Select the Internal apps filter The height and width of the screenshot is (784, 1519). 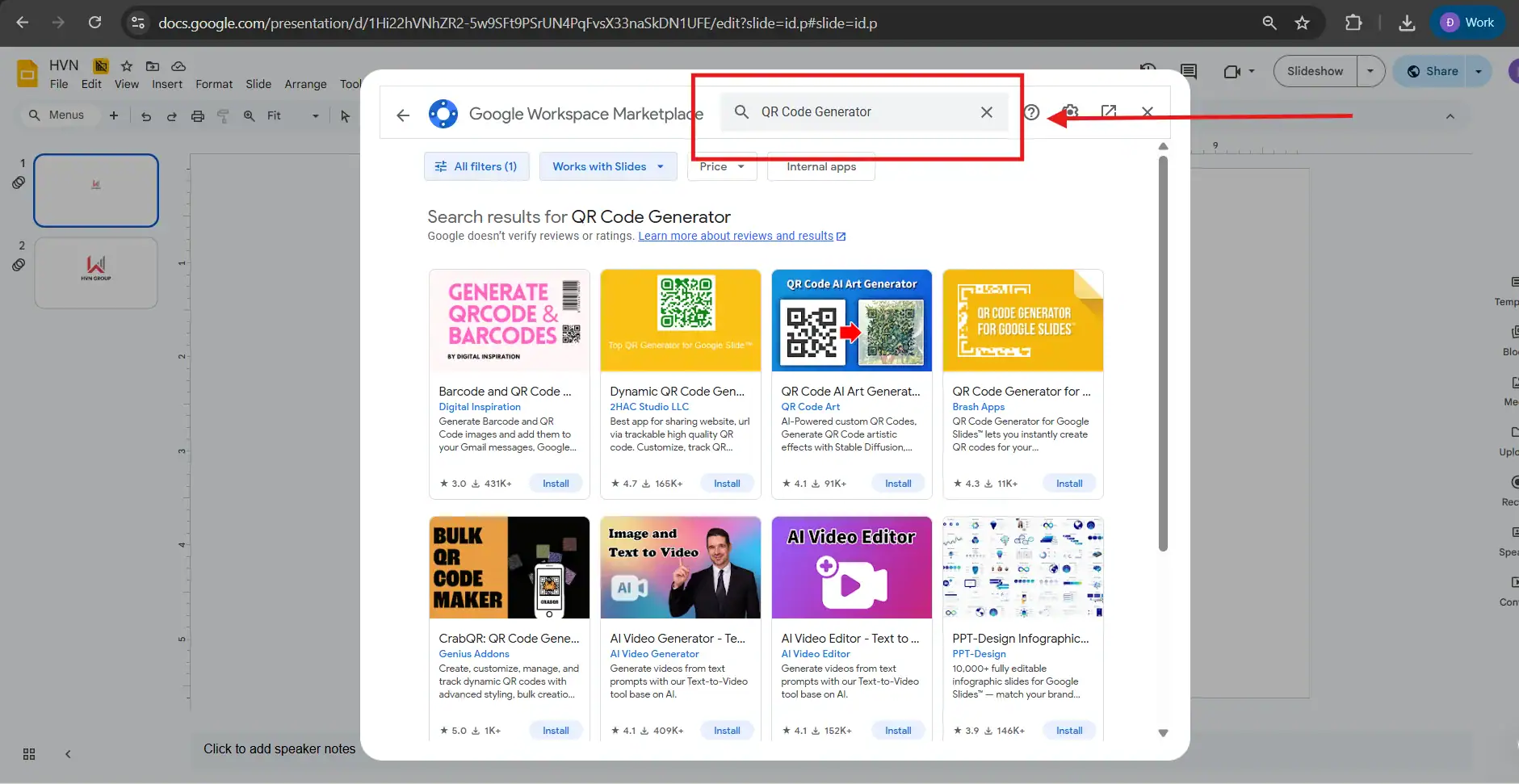(821, 166)
